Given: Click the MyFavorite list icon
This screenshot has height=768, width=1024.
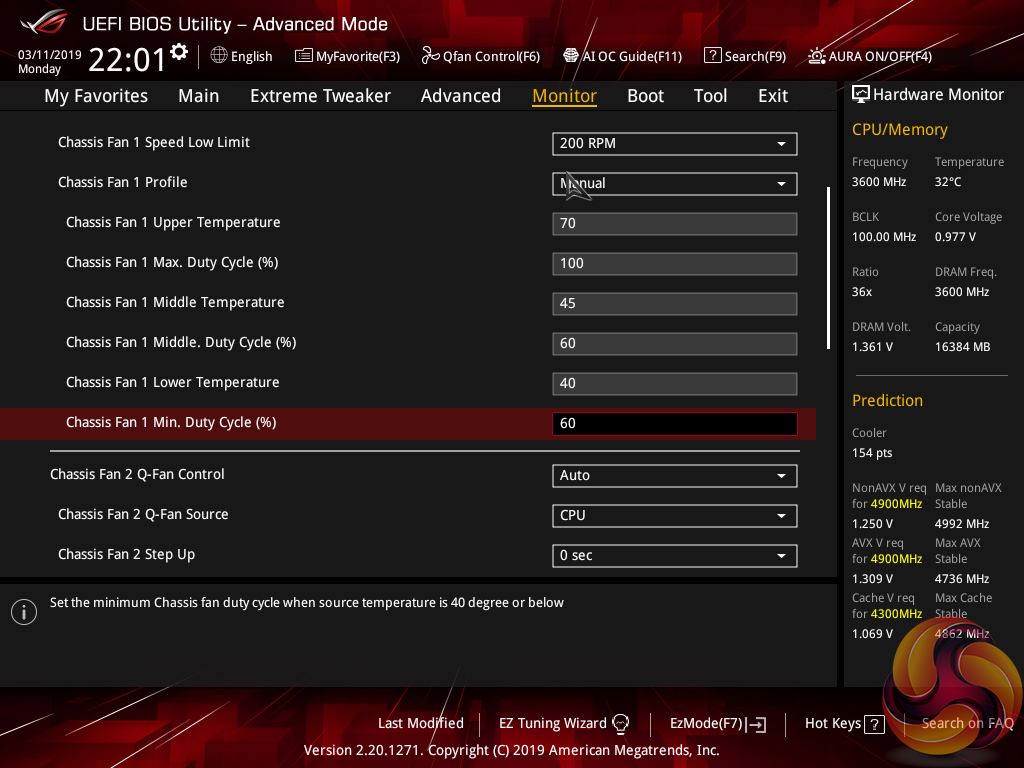Looking at the screenshot, I should (303, 56).
